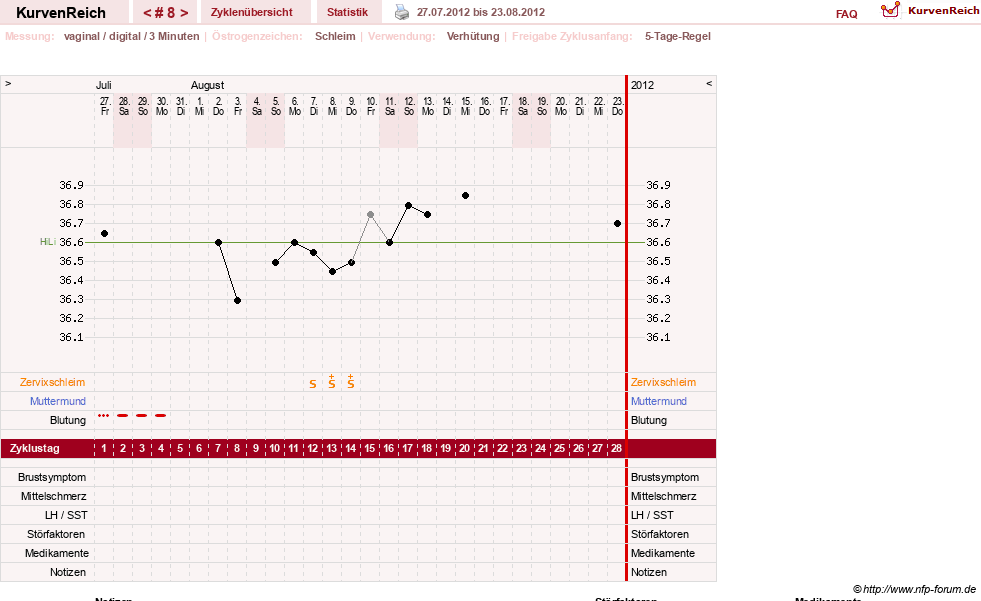Select the temperature point on 12 August
The height and width of the screenshot is (601, 981).
(409, 206)
